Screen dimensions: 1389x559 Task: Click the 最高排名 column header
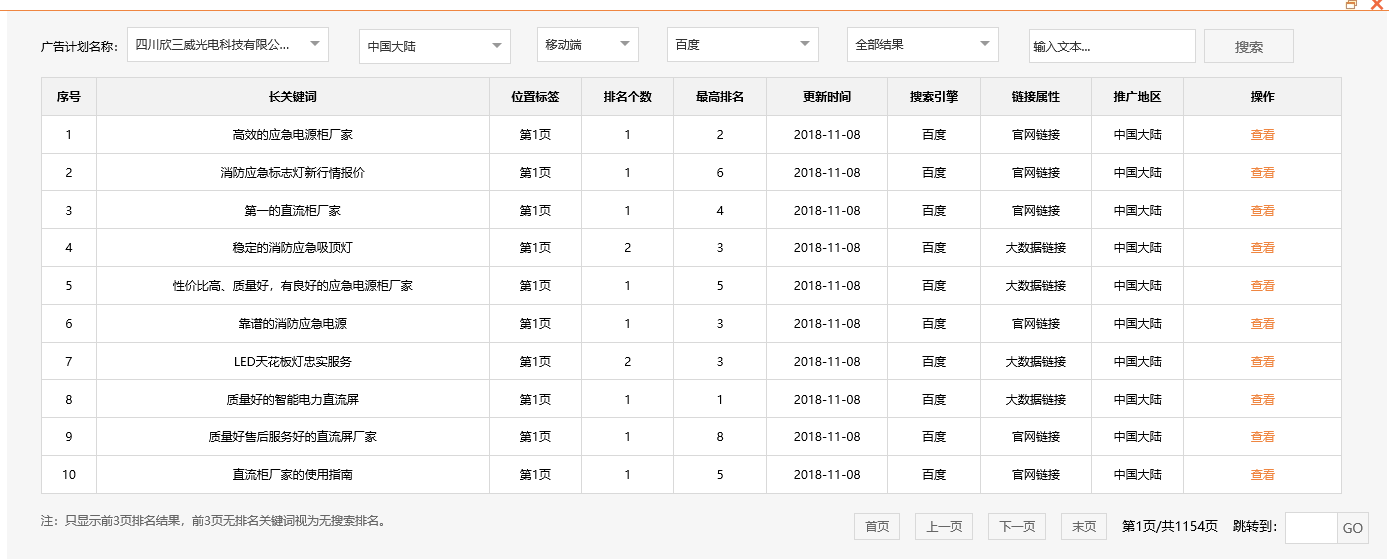pyautogui.click(x=720, y=97)
